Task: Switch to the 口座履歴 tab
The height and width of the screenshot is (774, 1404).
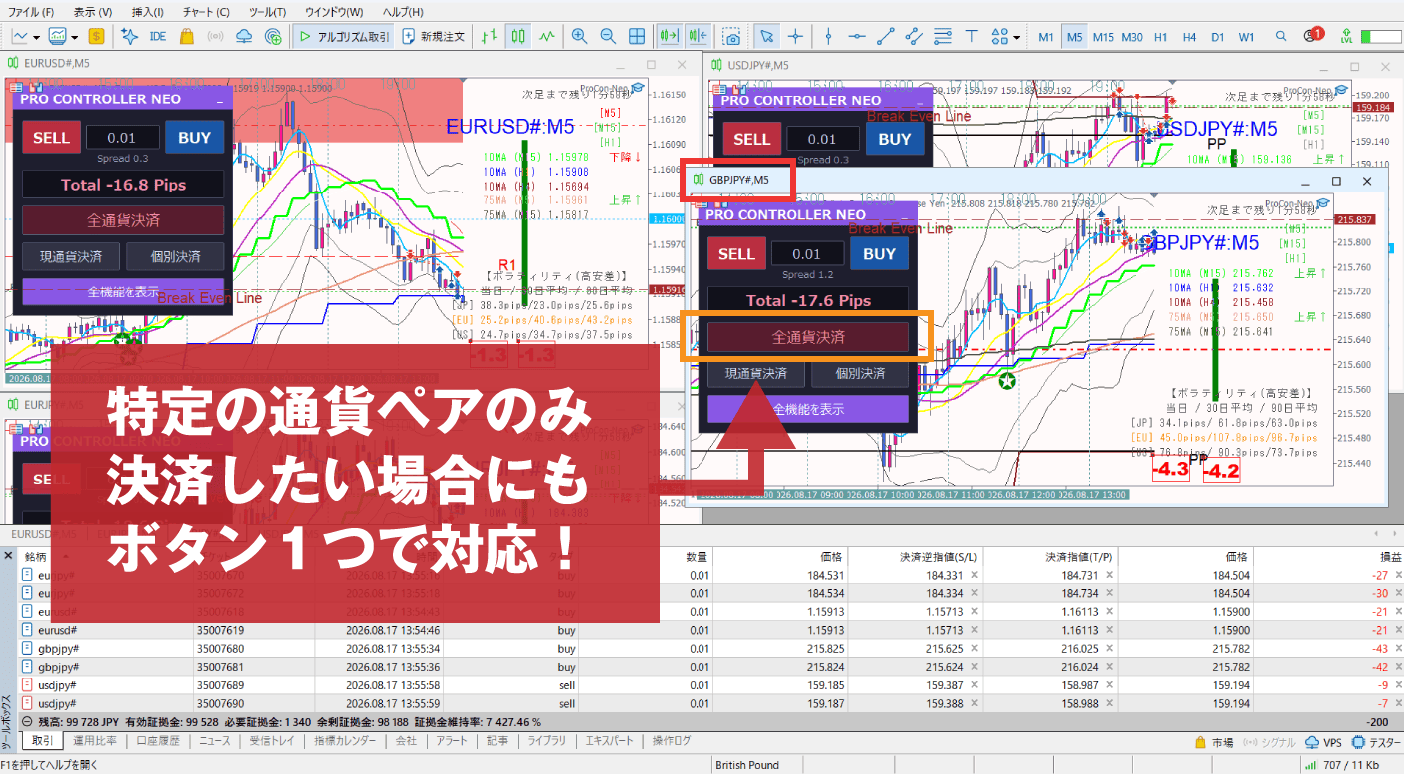Action: (158, 741)
